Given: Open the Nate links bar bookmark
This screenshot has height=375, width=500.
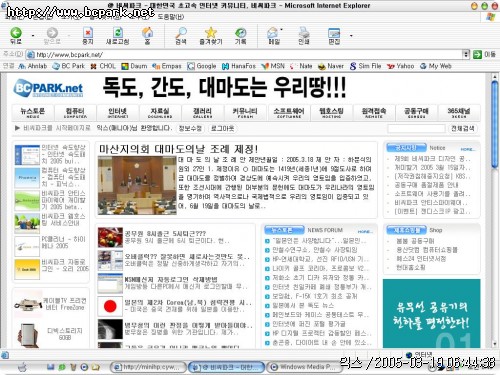Looking at the screenshot, I should (301, 66).
